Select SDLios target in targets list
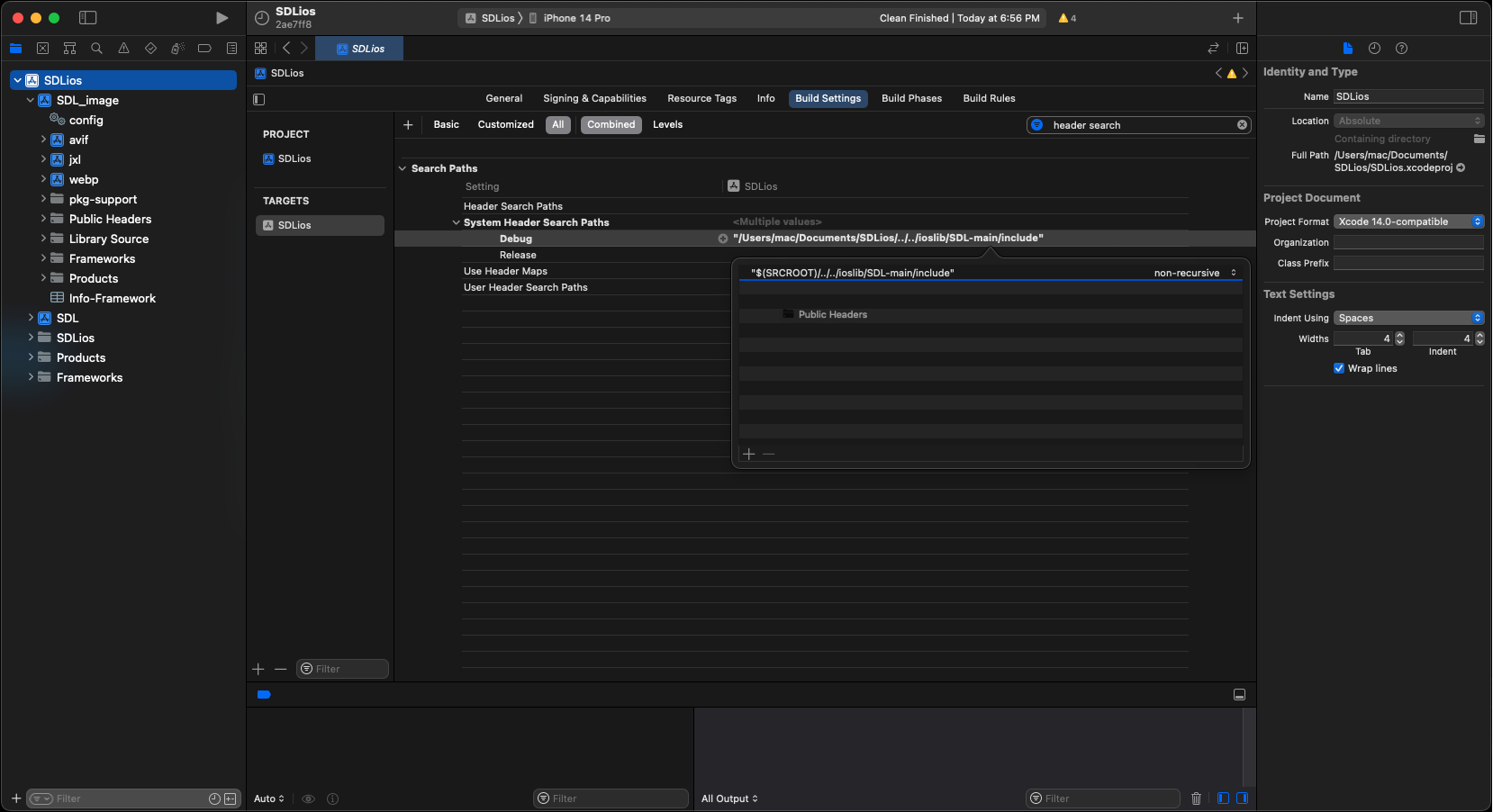This screenshot has width=1493, height=812. click(x=320, y=225)
